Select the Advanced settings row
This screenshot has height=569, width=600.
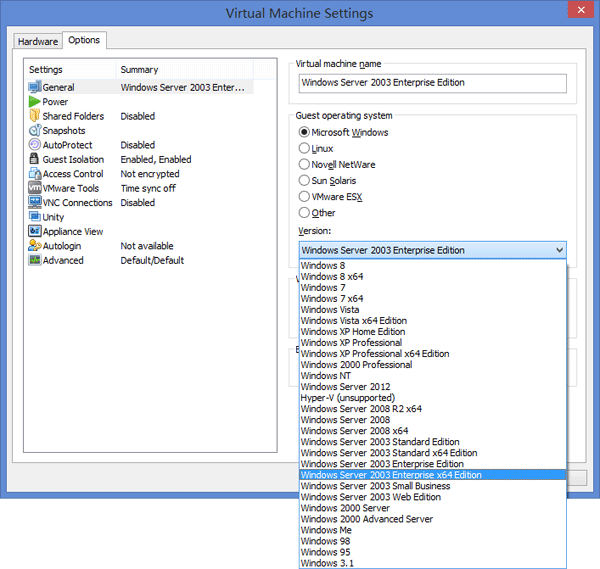pos(63,260)
